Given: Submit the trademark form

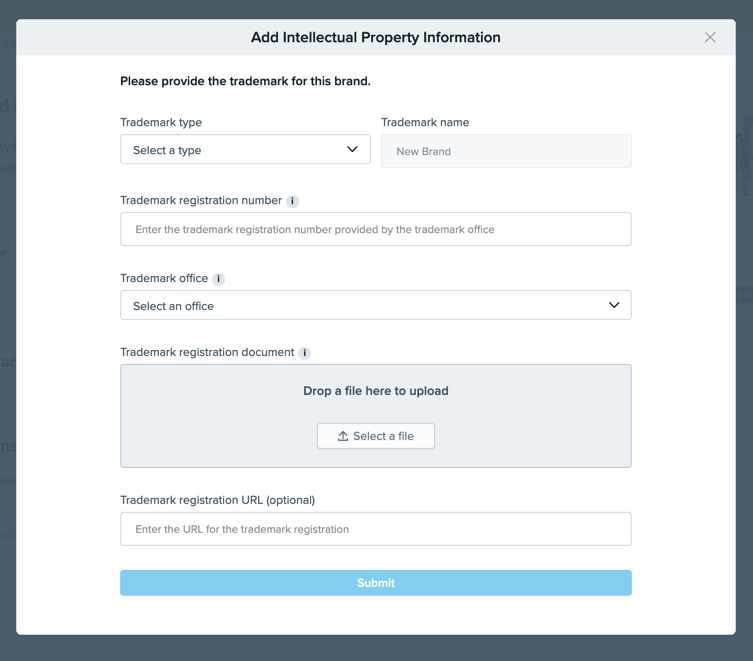Looking at the screenshot, I should click(x=376, y=583).
